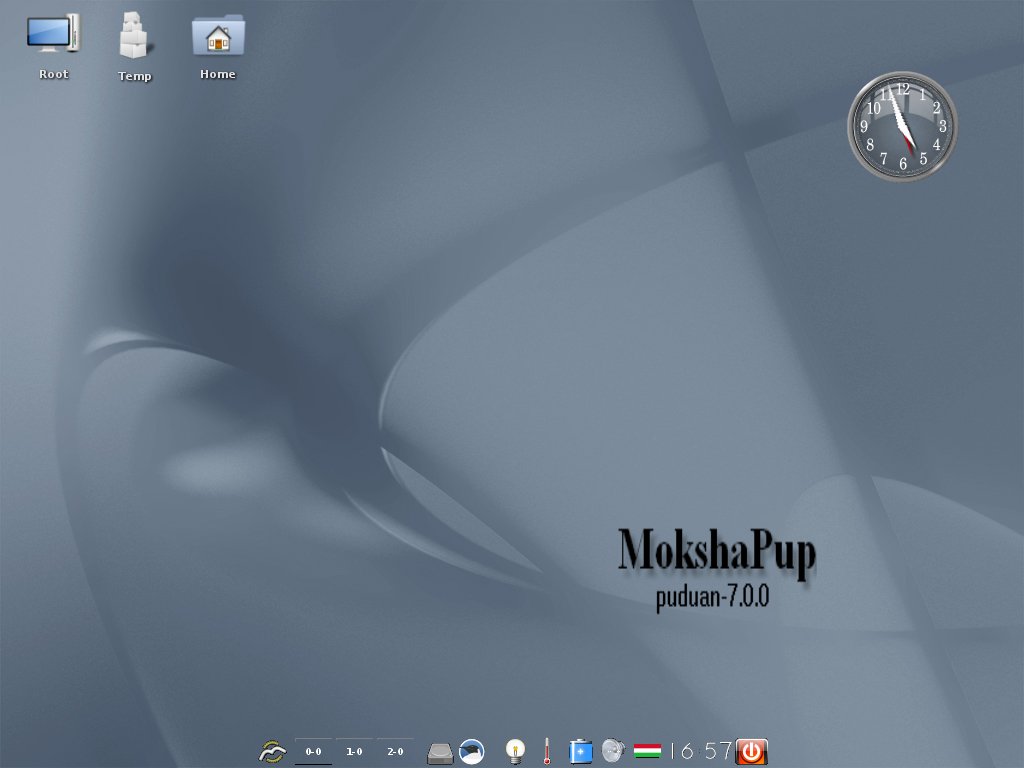
Task: Click the analog clock gadget
Action: [x=902, y=126]
